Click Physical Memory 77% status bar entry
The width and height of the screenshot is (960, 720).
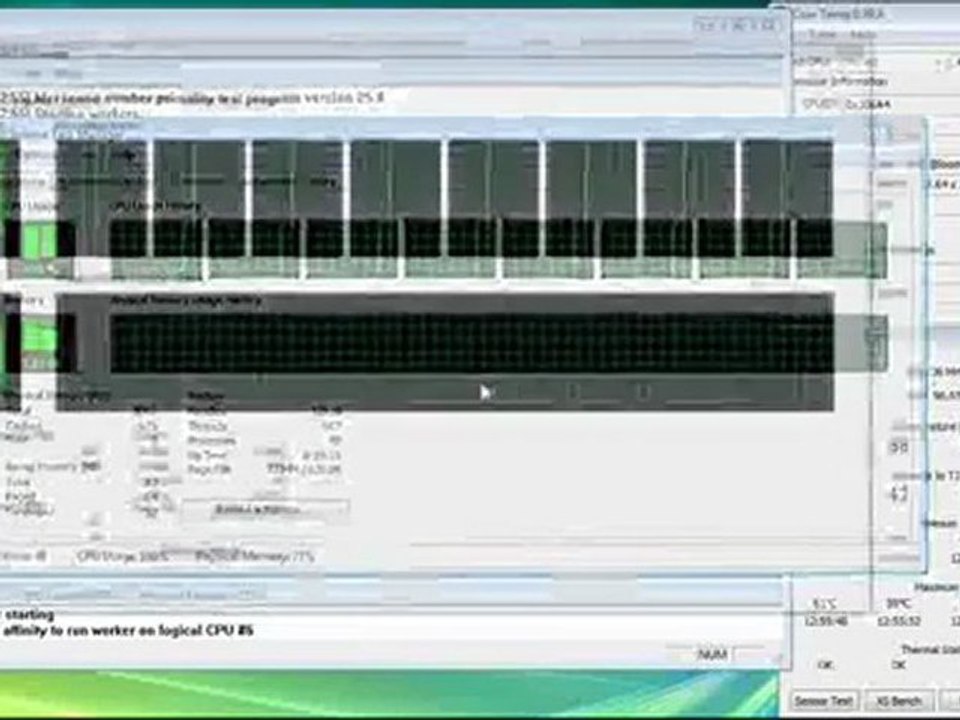[255, 557]
